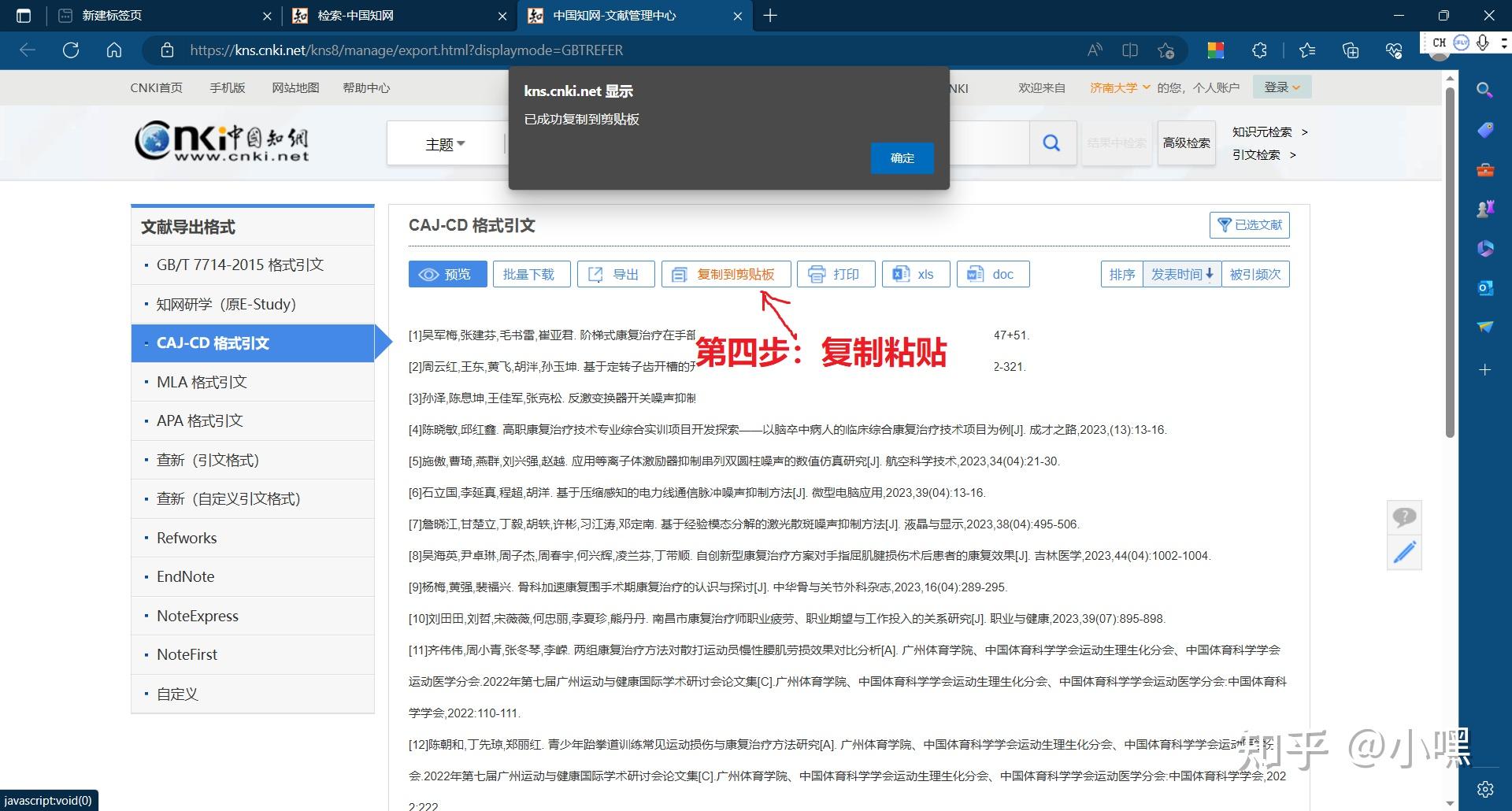Image resolution: width=1512 pixels, height=811 pixels.
Task: Open collections icon in toolbar
Action: coord(1351,50)
